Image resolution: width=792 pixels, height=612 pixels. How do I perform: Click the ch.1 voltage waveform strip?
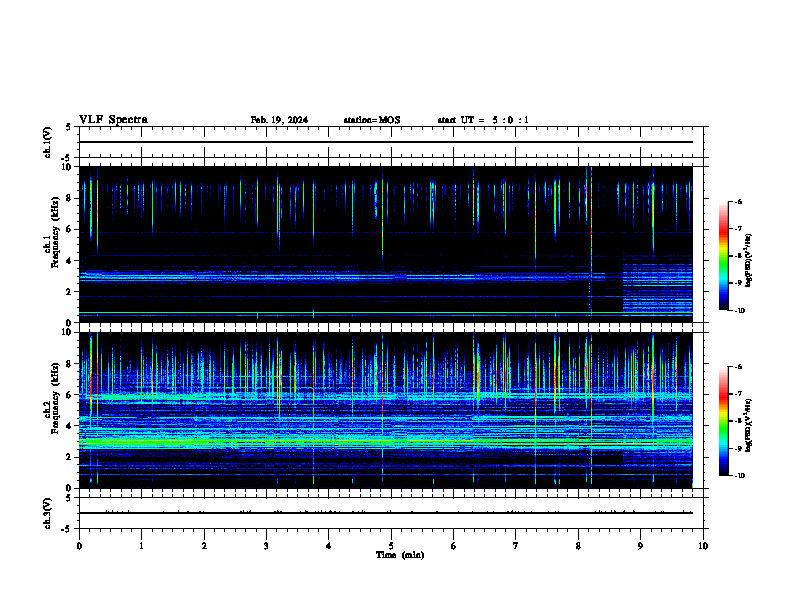[391, 142]
